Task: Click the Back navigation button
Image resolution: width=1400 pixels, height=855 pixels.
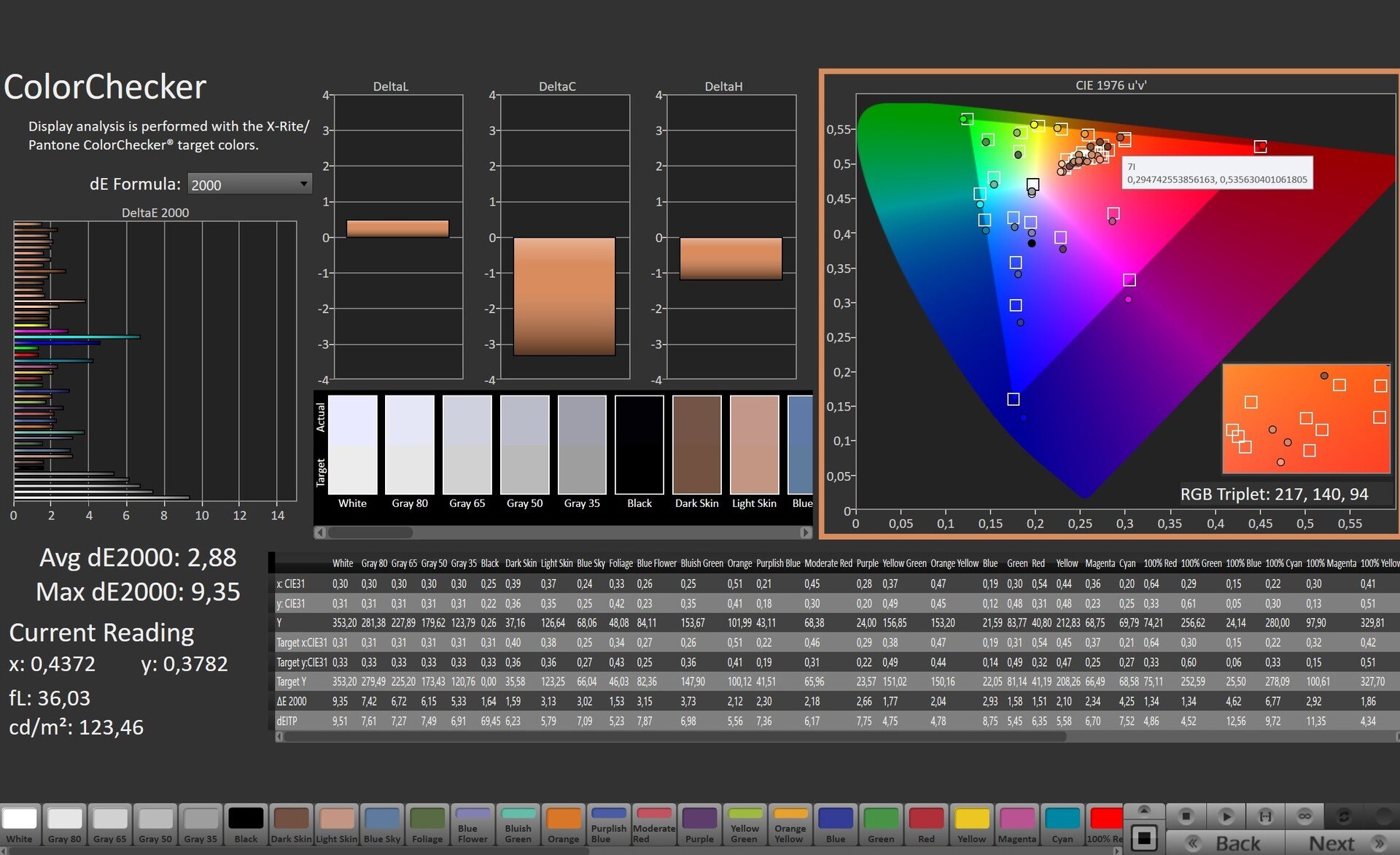Action: pyautogui.click(x=1226, y=843)
